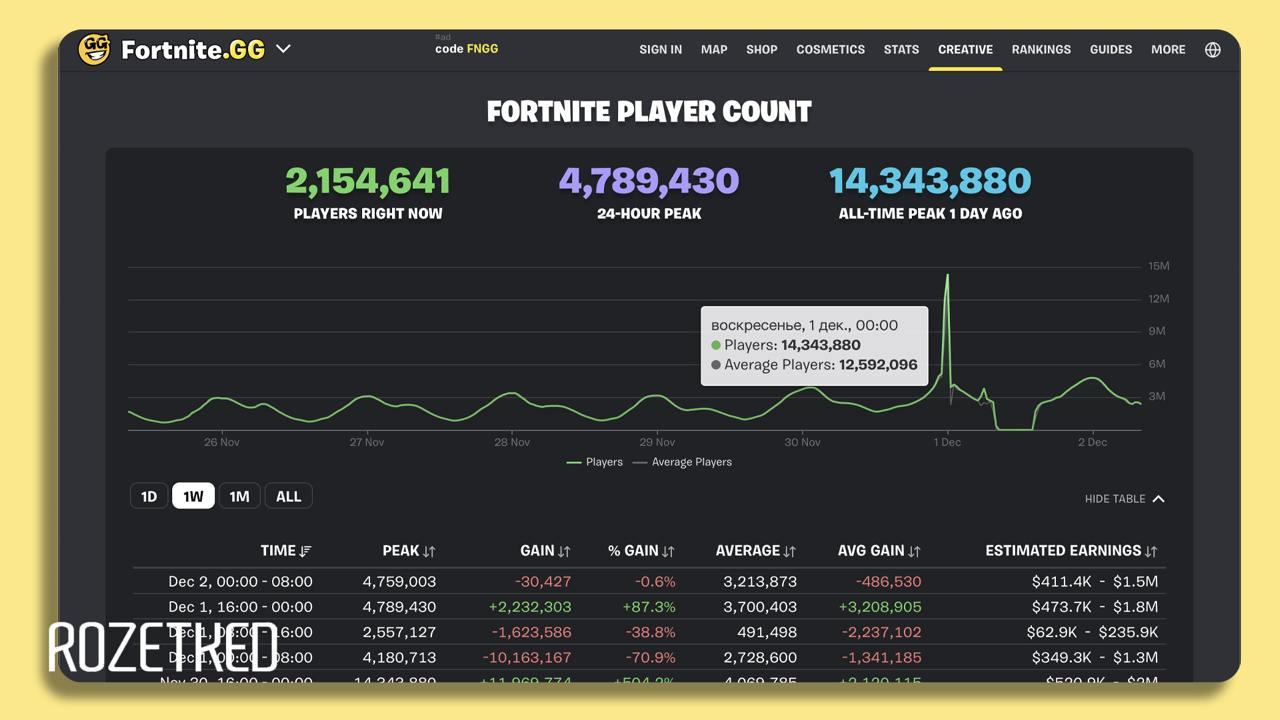
Task: Toggle Players series in chart legend
Action: [595, 462]
